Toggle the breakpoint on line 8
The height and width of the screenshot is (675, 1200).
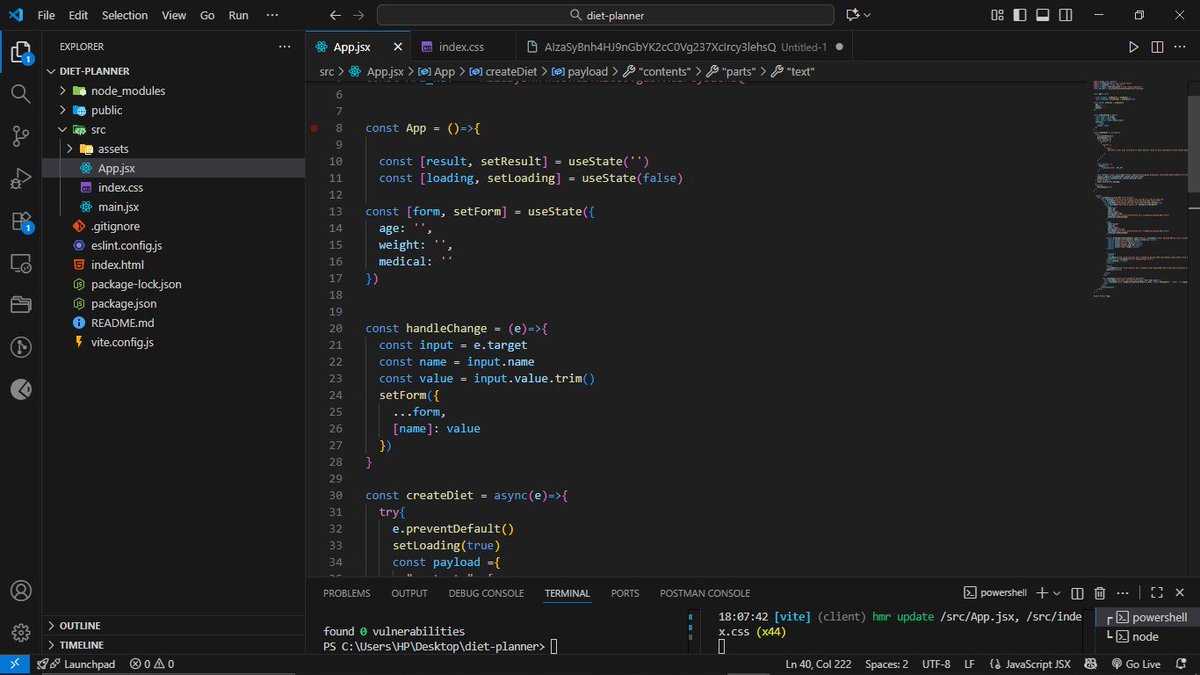(x=314, y=128)
